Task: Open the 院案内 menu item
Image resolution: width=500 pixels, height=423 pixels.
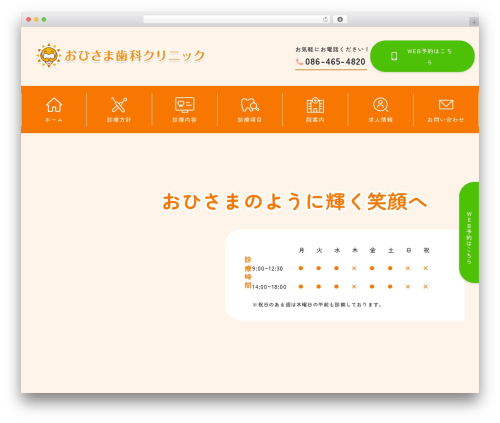Action: click(x=315, y=110)
